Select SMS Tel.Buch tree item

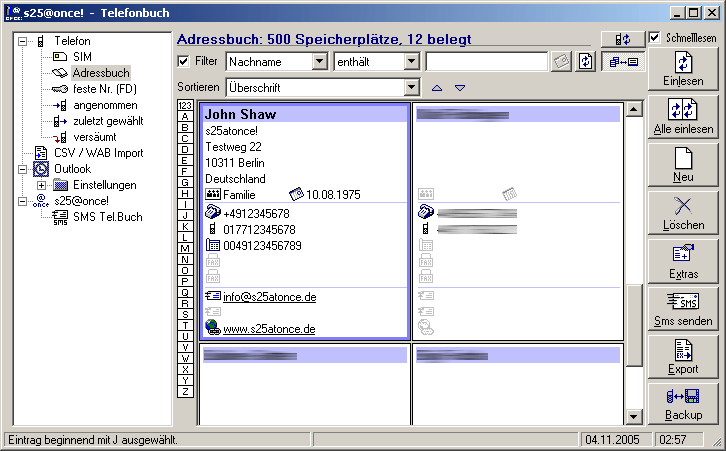pos(107,217)
